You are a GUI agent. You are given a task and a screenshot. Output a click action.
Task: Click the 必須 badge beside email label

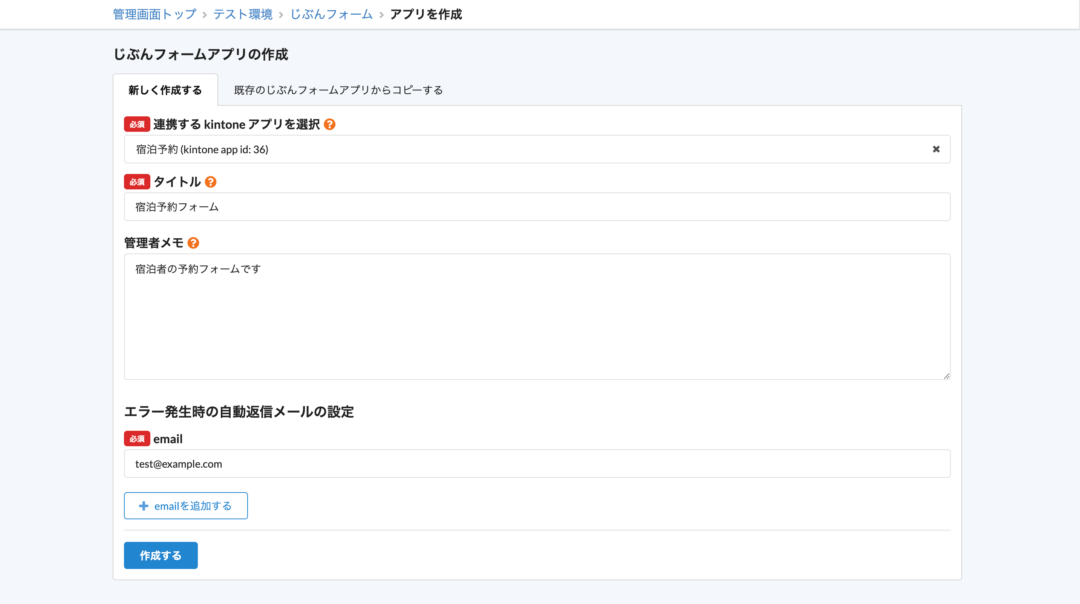click(137, 439)
